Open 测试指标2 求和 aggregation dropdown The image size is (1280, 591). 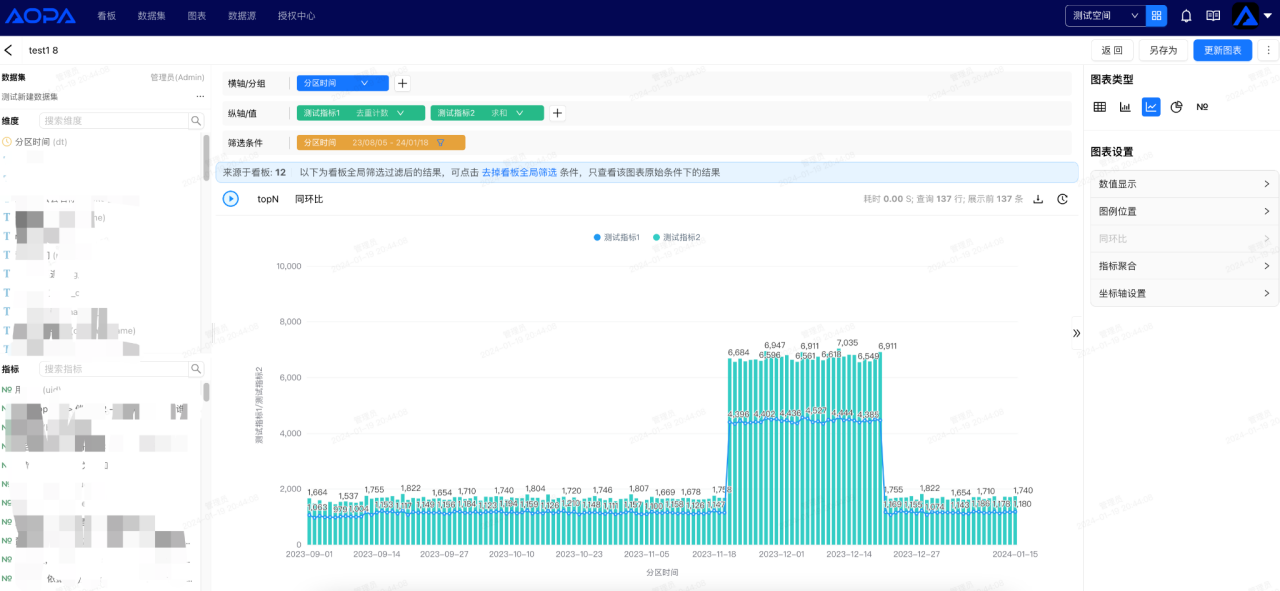pyautogui.click(x=487, y=113)
